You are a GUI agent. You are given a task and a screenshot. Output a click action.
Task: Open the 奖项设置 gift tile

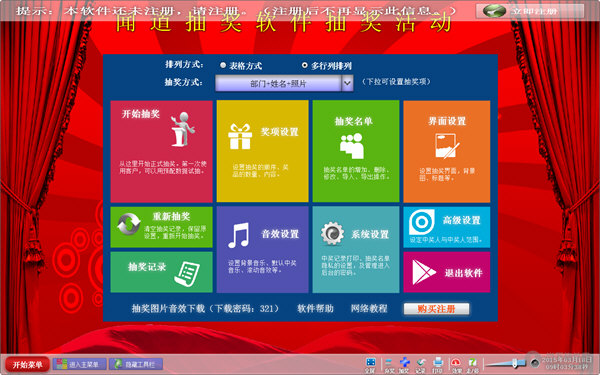click(x=262, y=151)
